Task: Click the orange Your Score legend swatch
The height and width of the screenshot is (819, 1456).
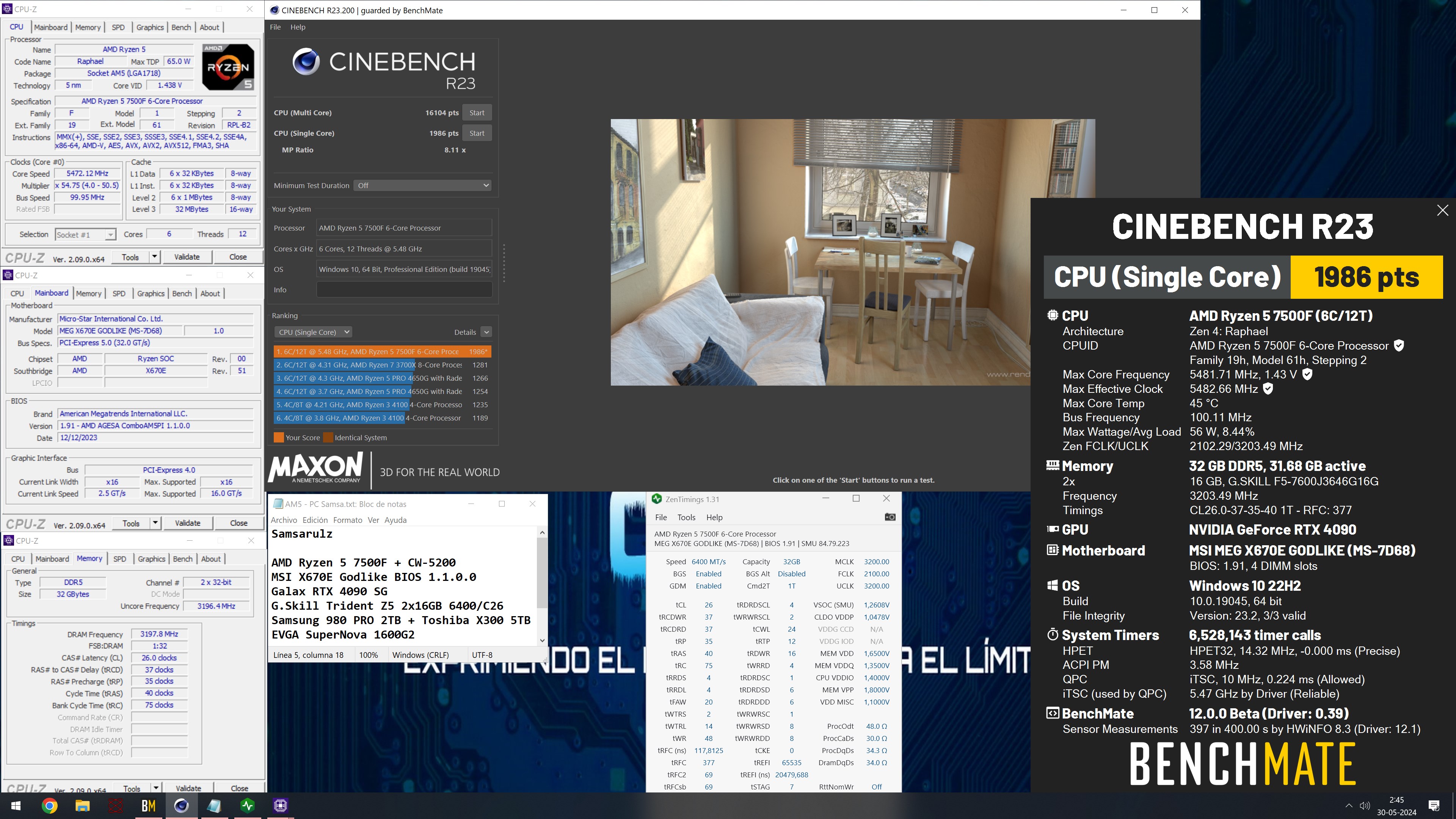Action: pyautogui.click(x=279, y=437)
